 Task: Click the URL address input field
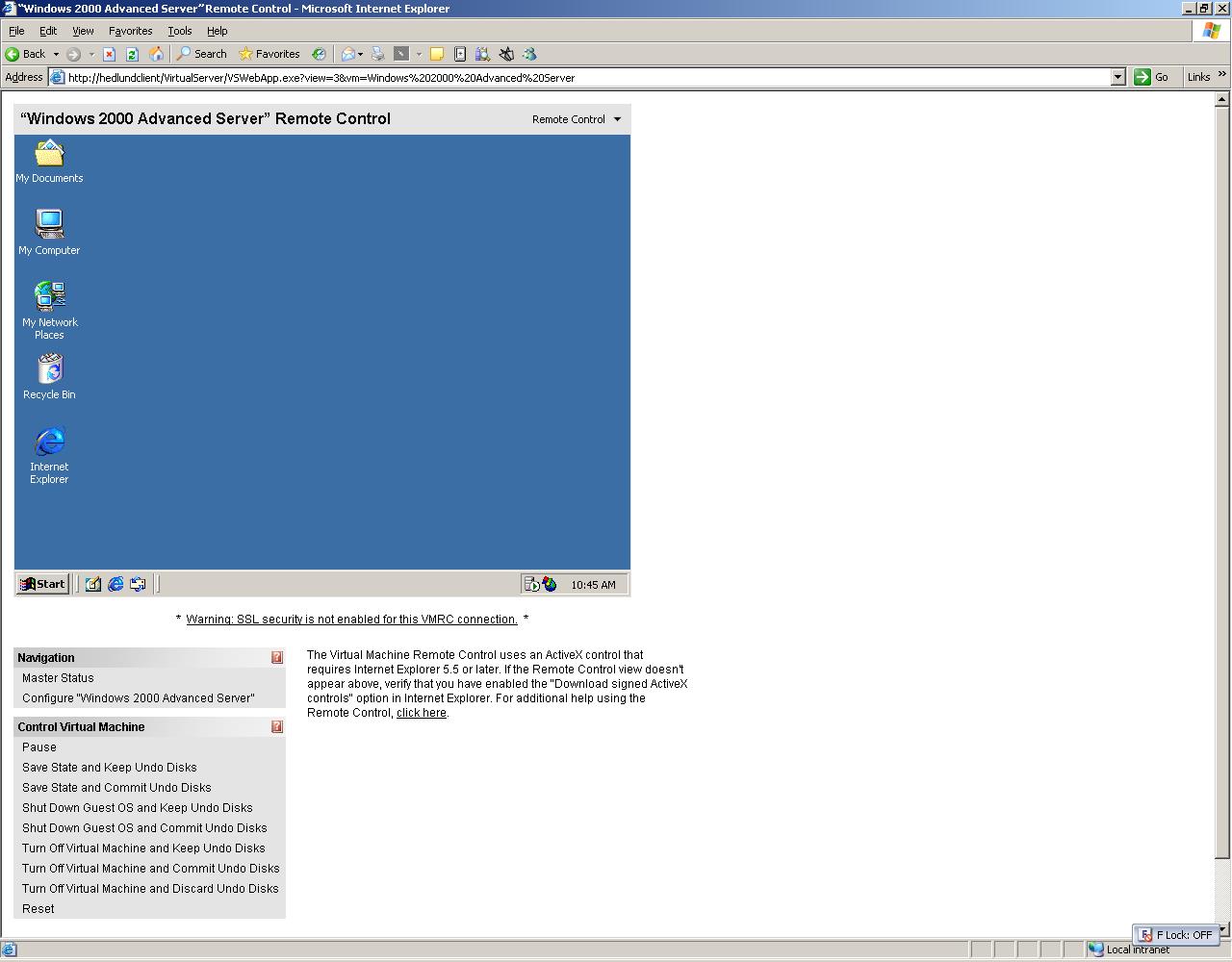coord(587,77)
